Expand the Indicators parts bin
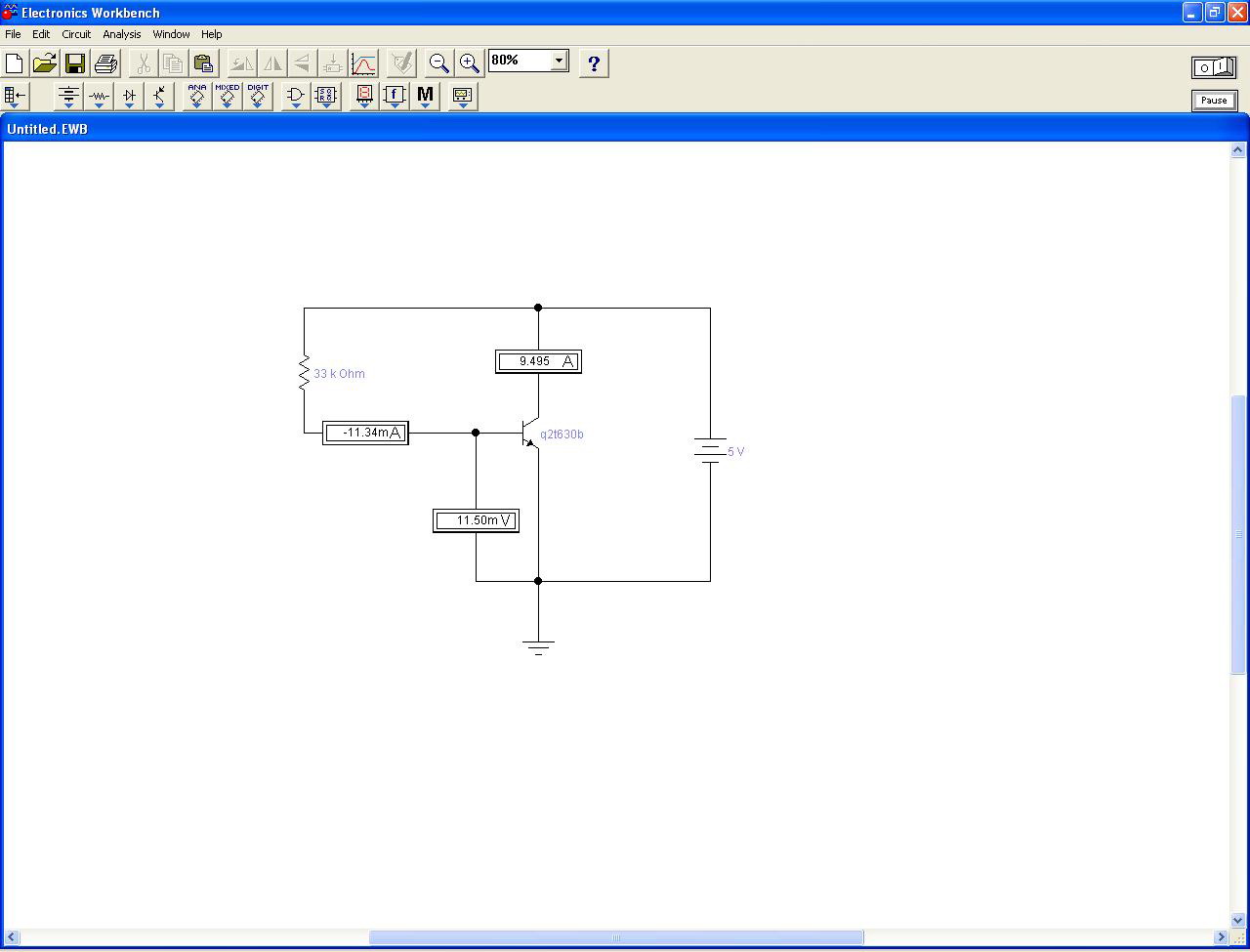Image resolution: width=1250 pixels, height=952 pixels. pyautogui.click(x=364, y=96)
